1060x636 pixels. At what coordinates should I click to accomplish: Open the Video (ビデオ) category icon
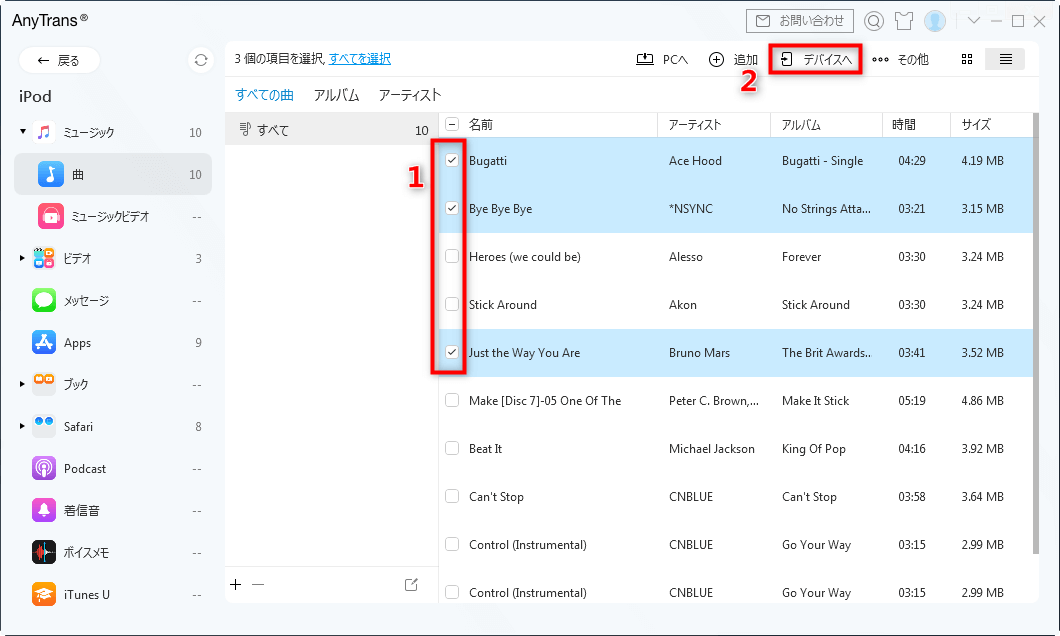(44, 258)
